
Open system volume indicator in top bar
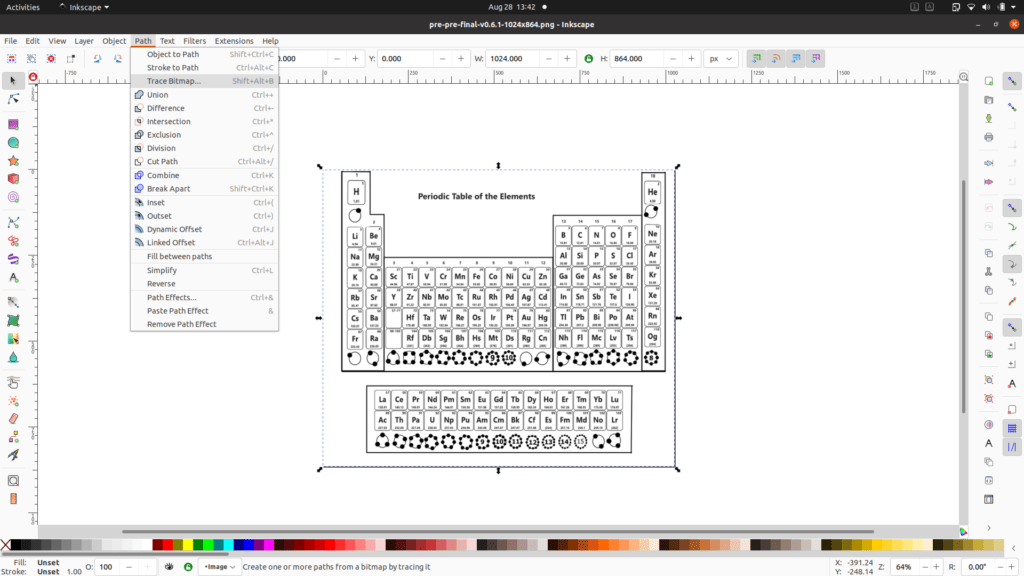(x=986, y=7)
